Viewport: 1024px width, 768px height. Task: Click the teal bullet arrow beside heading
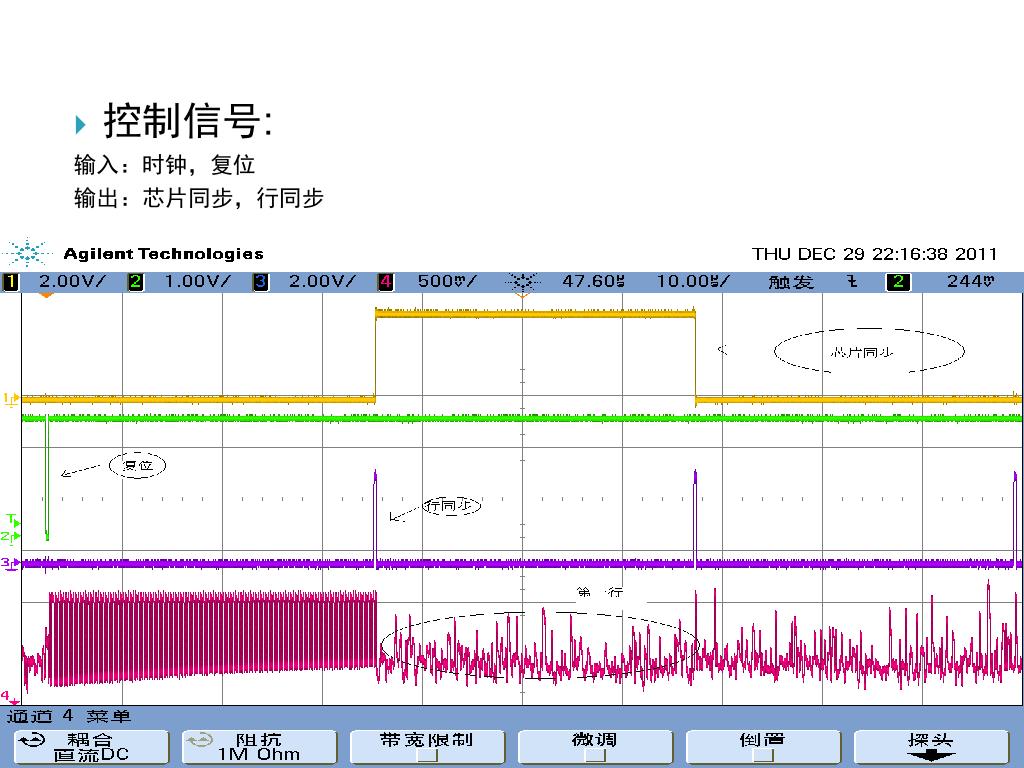pos(80,124)
